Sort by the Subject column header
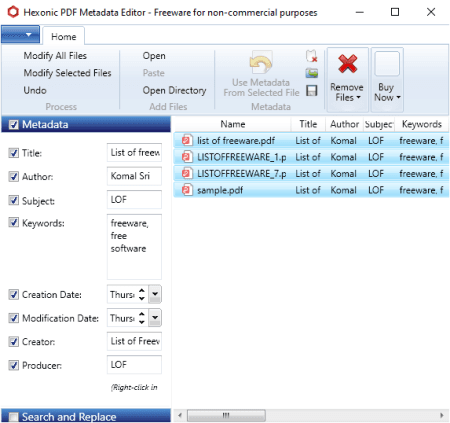 tap(379, 124)
